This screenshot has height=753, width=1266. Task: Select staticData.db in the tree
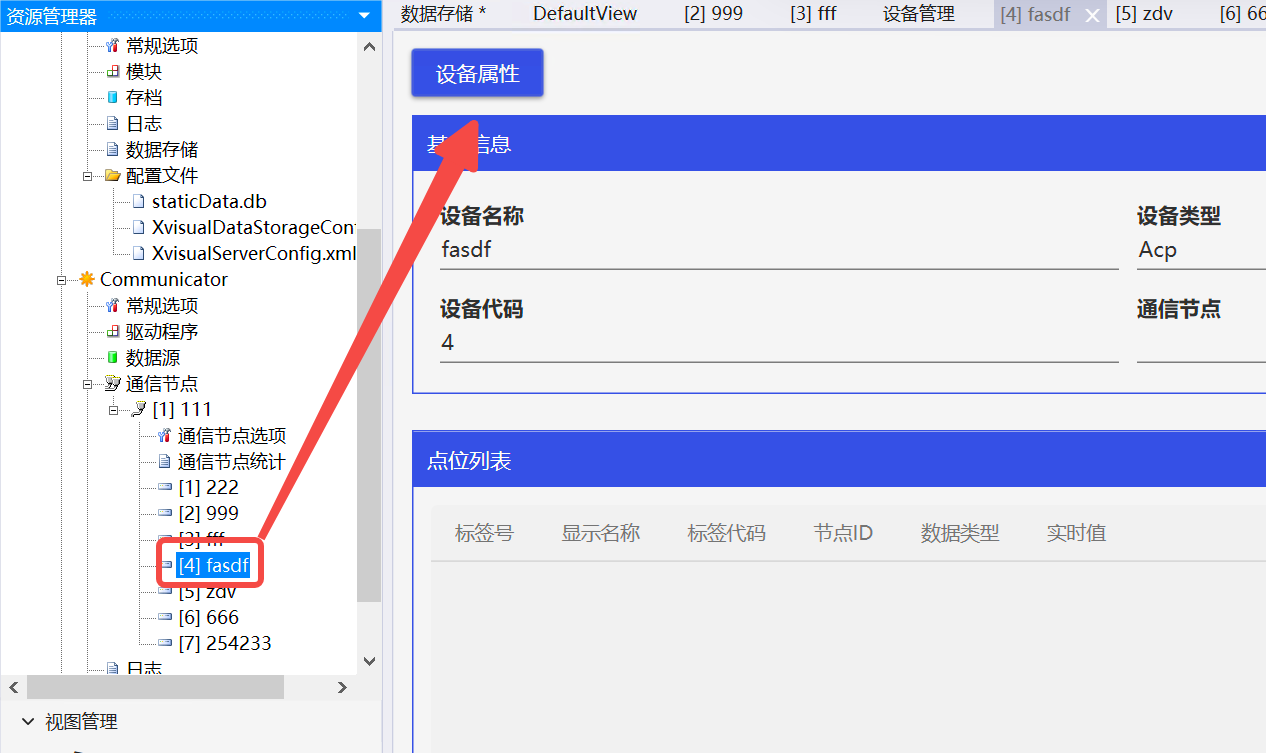209,202
